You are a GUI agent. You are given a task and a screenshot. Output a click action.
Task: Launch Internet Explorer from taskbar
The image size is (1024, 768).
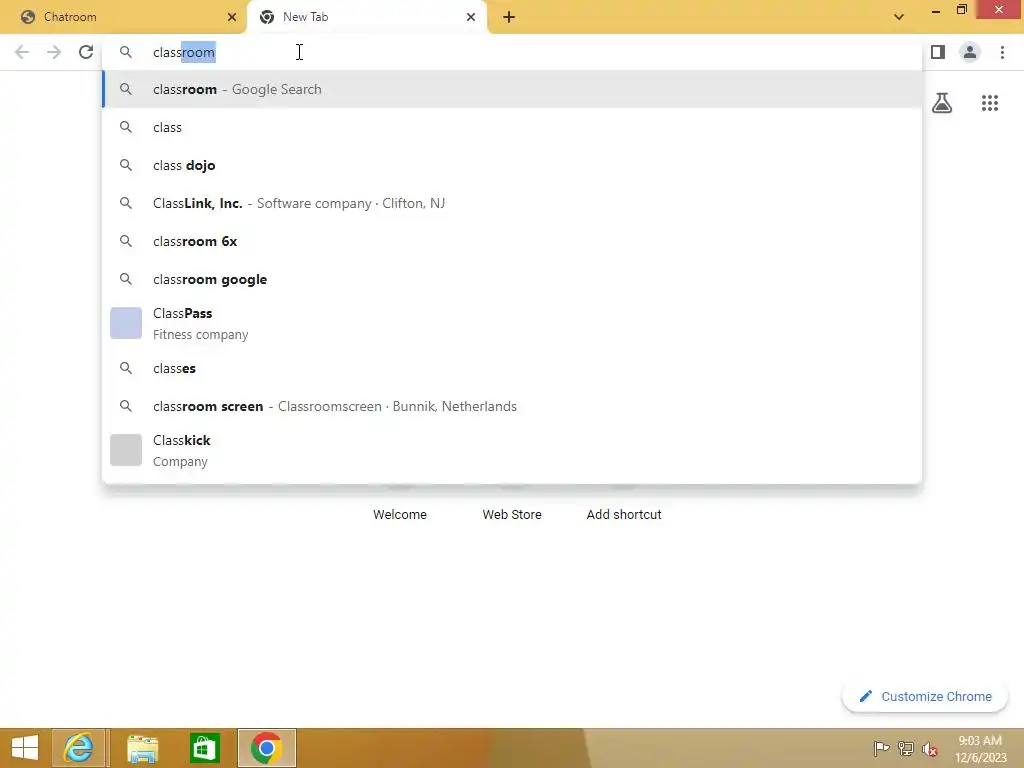(78, 748)
